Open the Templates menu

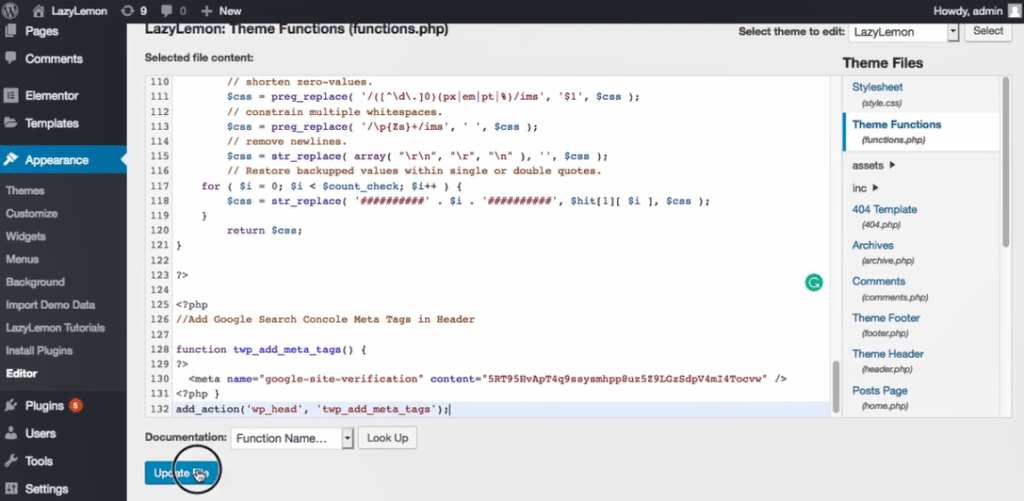click(x=52, y=123)
